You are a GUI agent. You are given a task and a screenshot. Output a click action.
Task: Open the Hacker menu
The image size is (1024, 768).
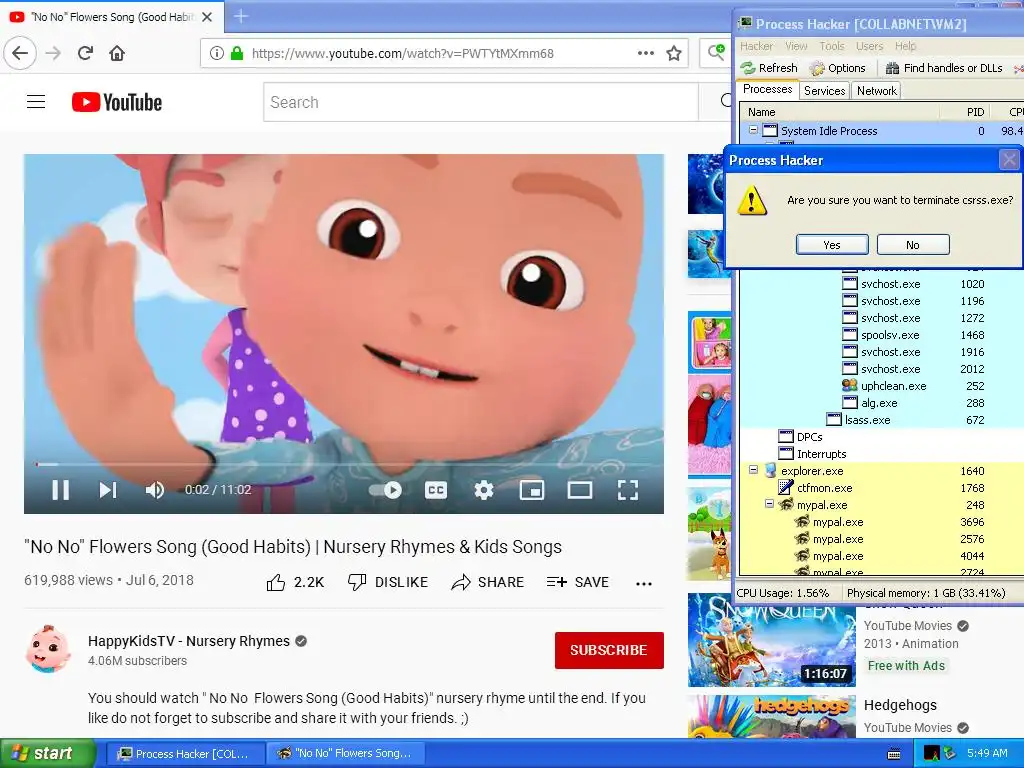[756, 46]
